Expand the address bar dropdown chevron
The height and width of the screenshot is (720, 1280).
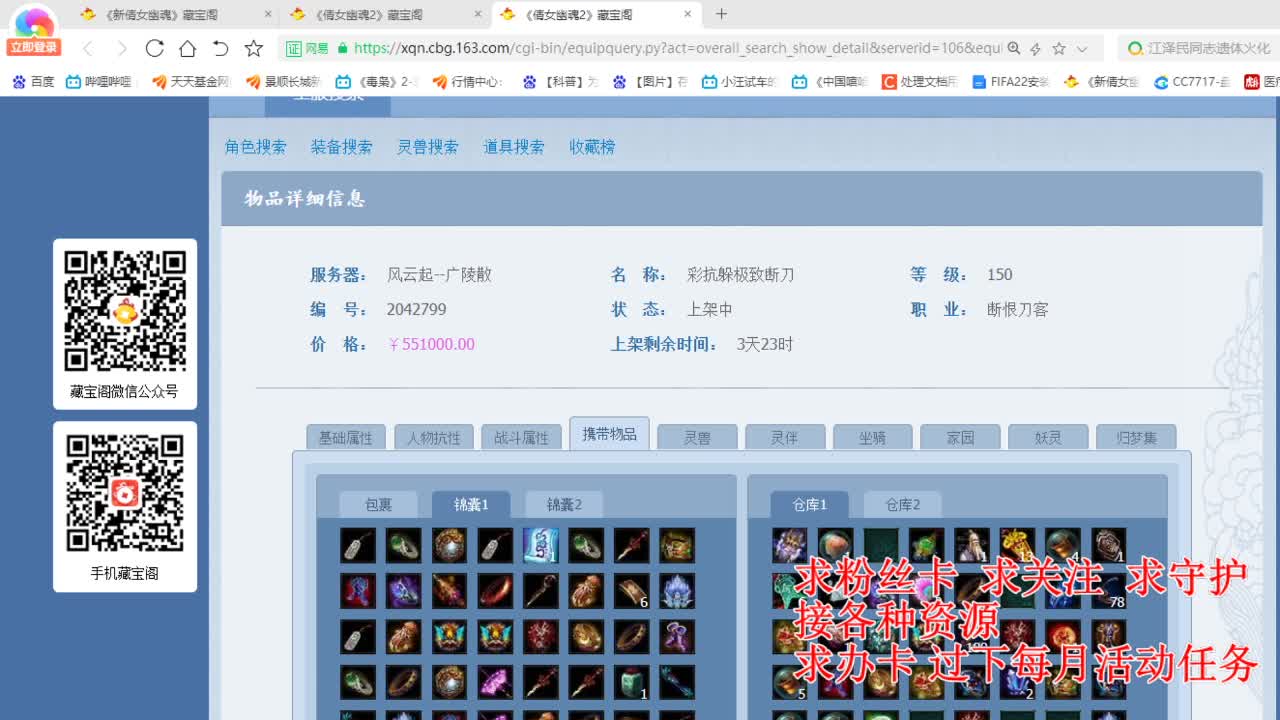coord(1081,49)
